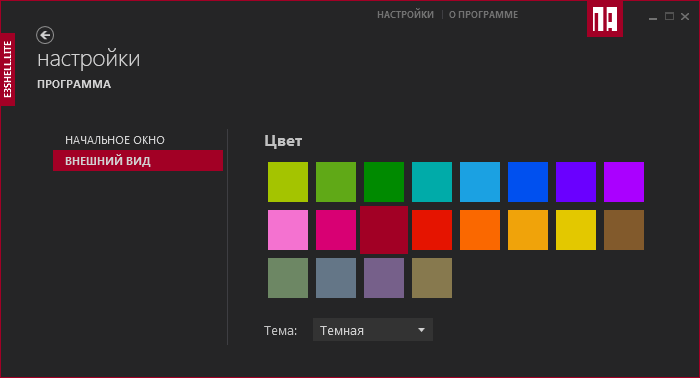Go back with the circled arrow icon
The image size is (700, 378).
click(45, 35)
